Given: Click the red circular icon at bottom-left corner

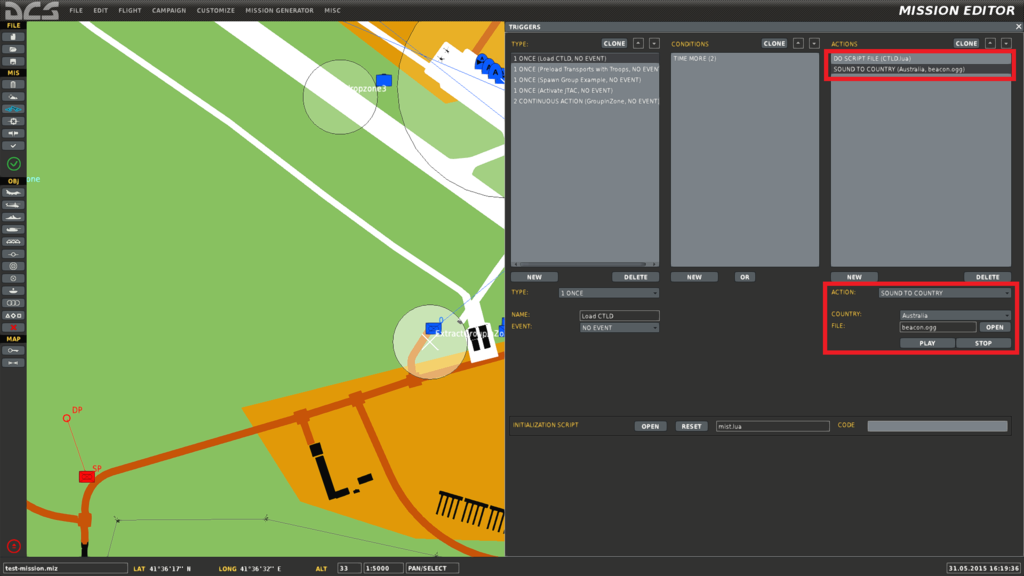Looking at the screenshot, I should [13, 546].
